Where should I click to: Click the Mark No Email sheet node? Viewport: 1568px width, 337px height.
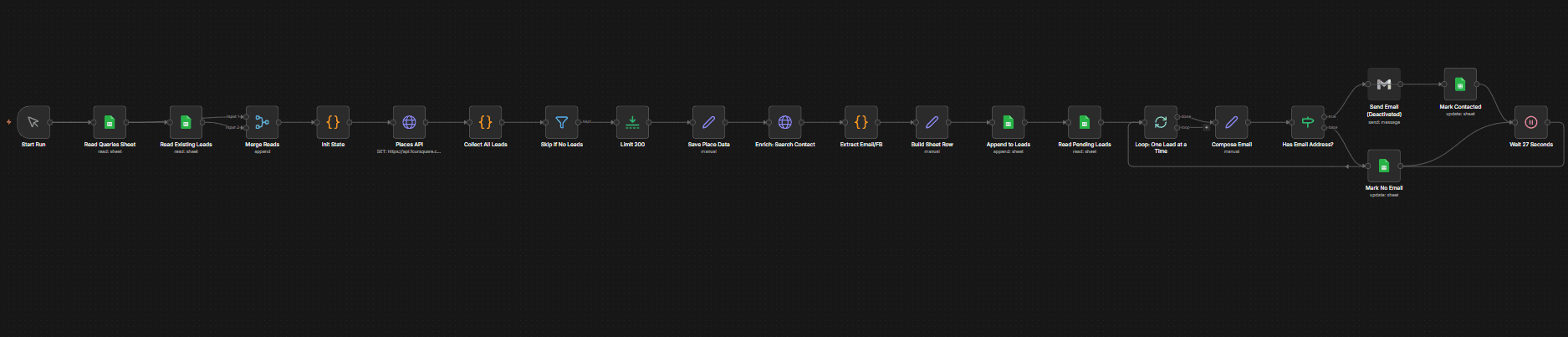1384,166
